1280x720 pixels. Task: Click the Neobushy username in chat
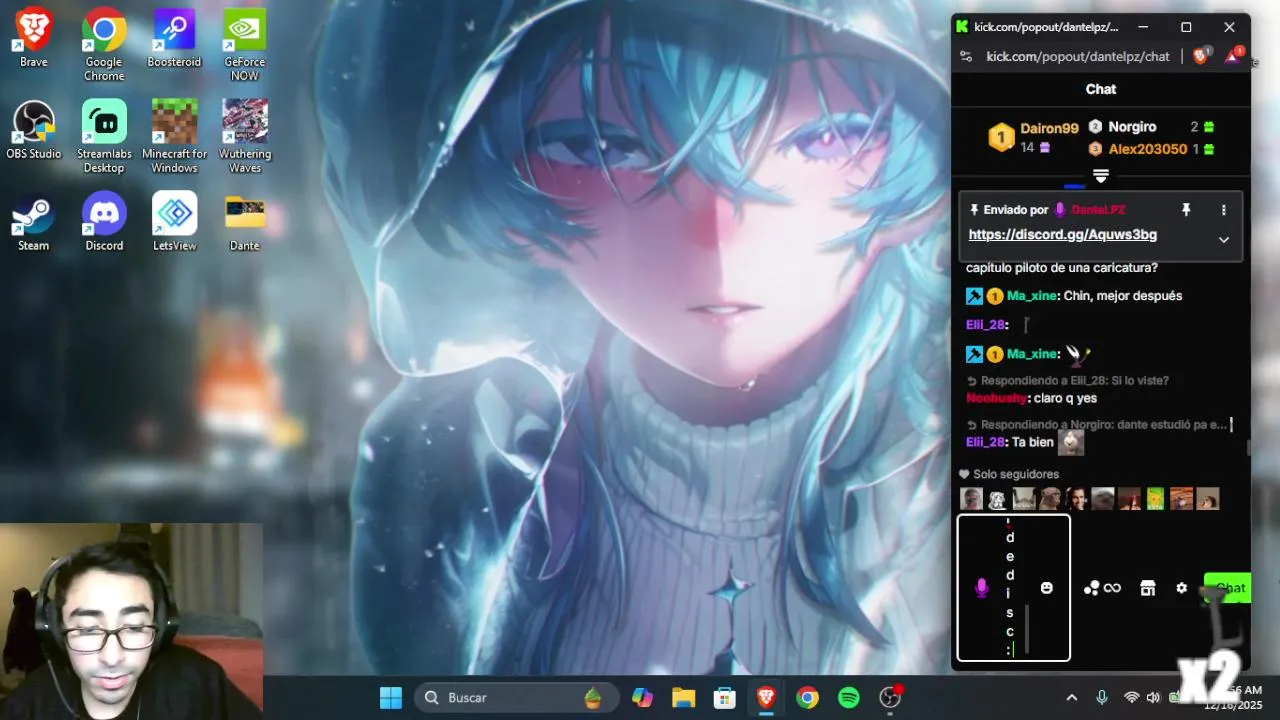pyautogui.click(x=996, y=398)
